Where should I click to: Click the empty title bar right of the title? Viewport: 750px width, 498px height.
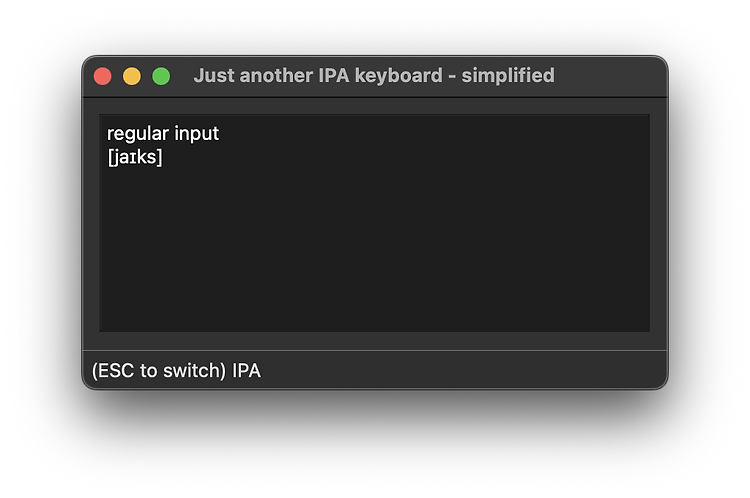point(610,76)
